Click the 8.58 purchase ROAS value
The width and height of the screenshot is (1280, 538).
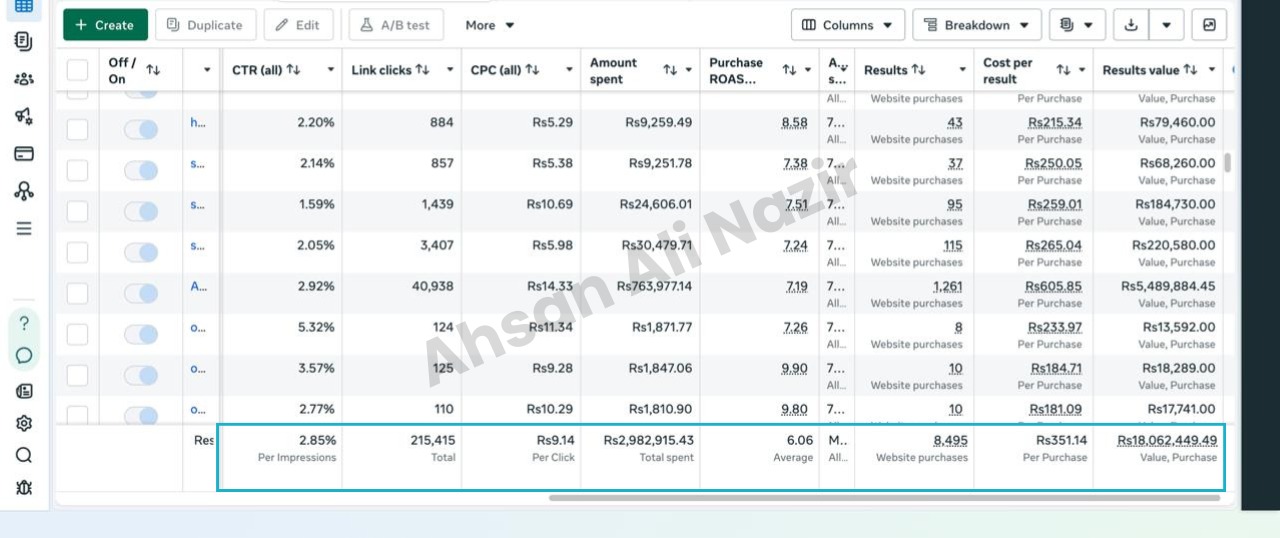click(795, 123)
